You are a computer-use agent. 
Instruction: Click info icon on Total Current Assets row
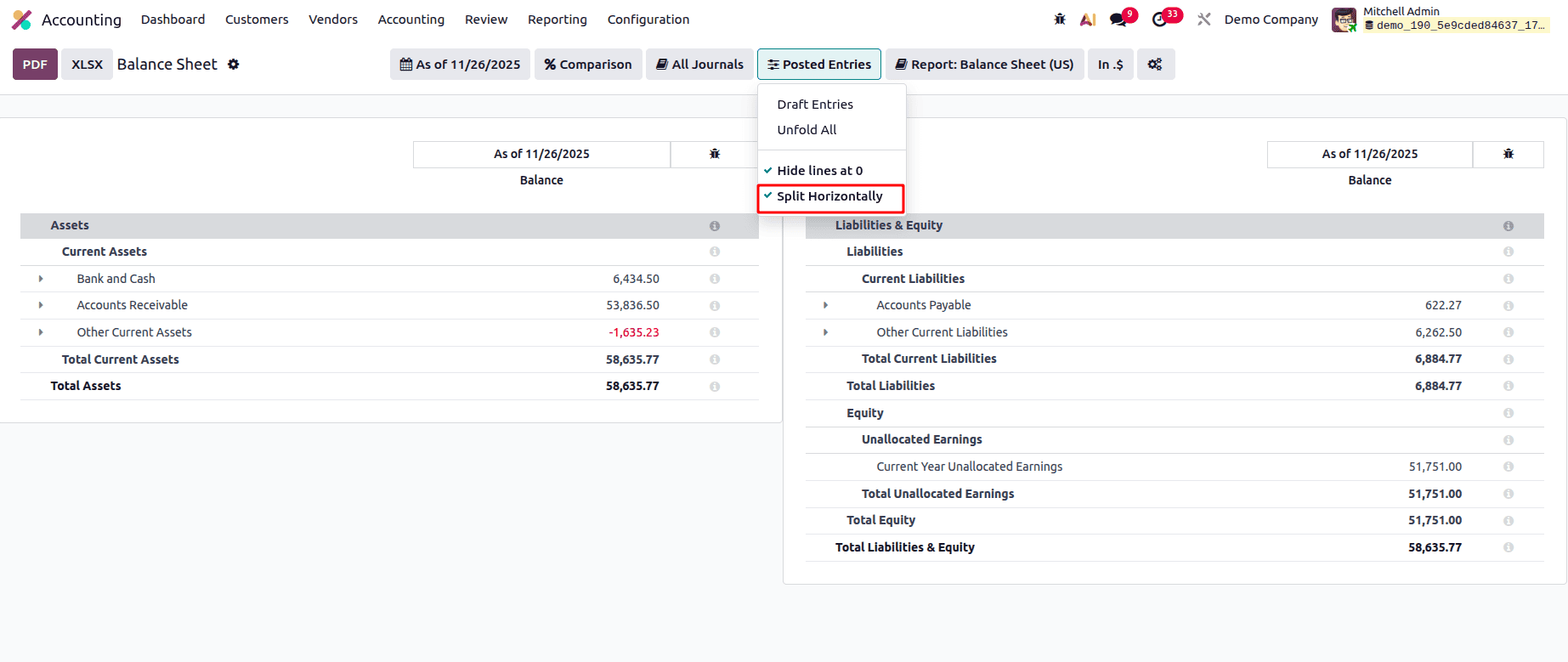pyautogui.click(x=715, y=359)
